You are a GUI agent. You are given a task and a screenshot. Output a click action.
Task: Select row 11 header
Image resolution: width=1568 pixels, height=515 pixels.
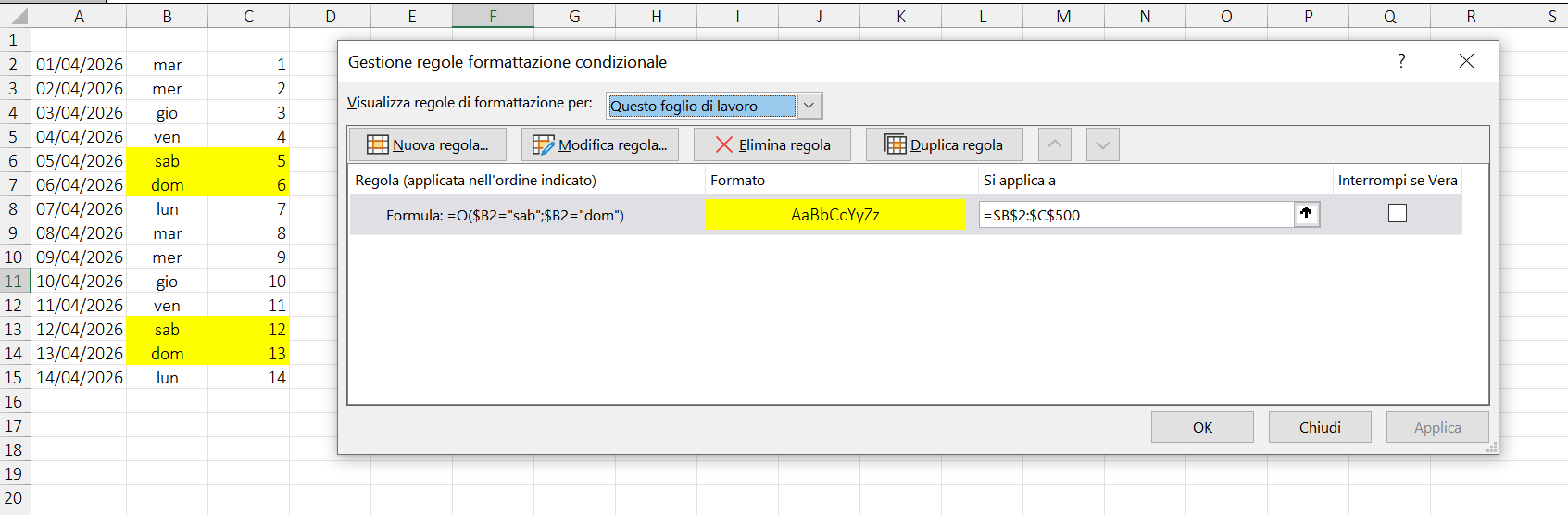(x=15, y=281)
